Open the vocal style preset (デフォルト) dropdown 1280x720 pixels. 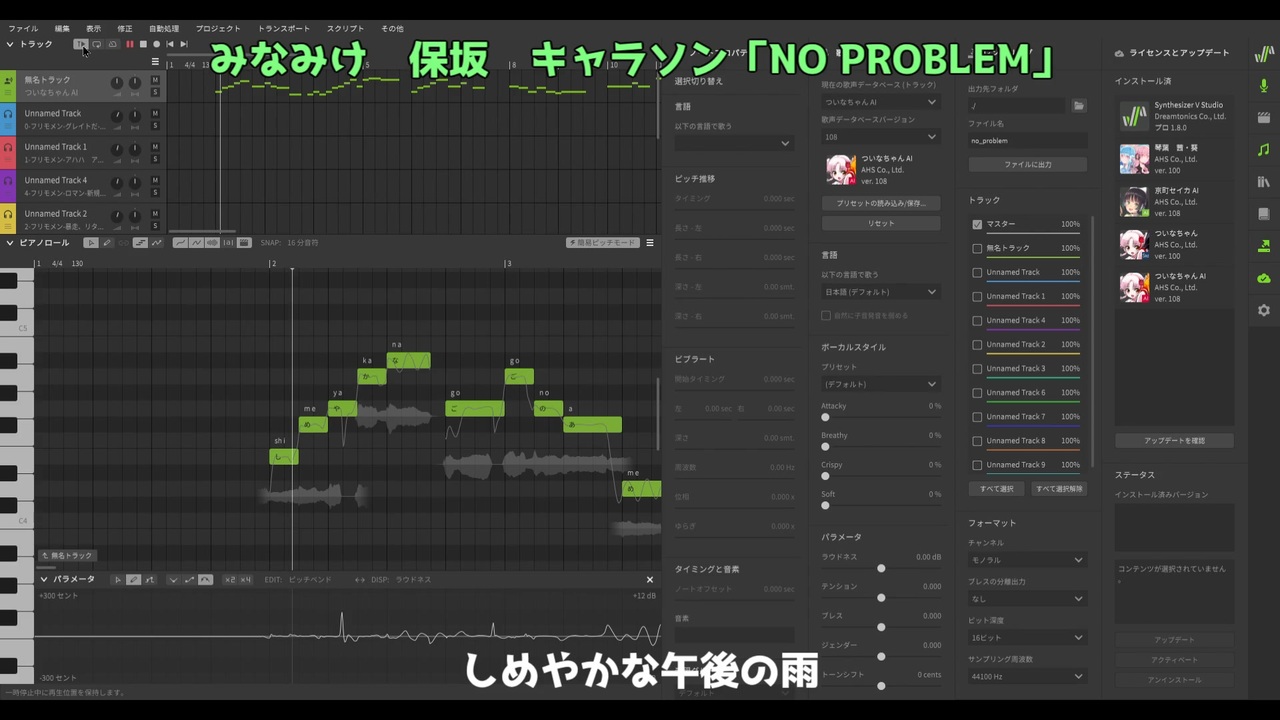pyautogui.click(x=881, y=384)
